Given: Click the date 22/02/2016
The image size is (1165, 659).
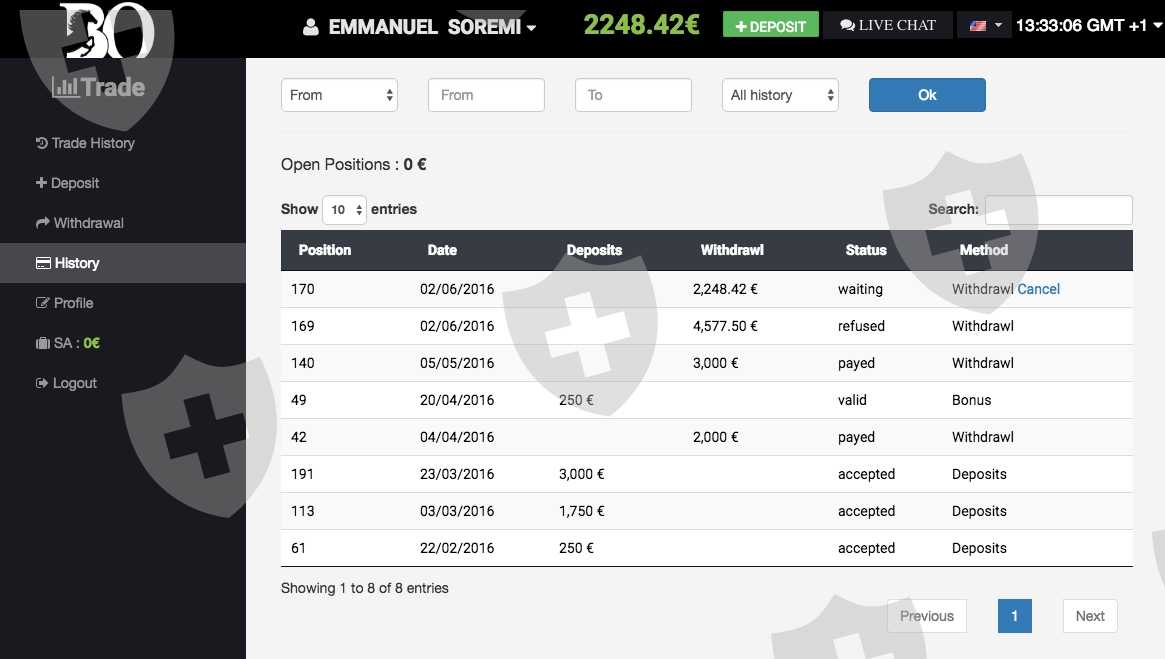Looking at the screenshot, I should [457, 548].
